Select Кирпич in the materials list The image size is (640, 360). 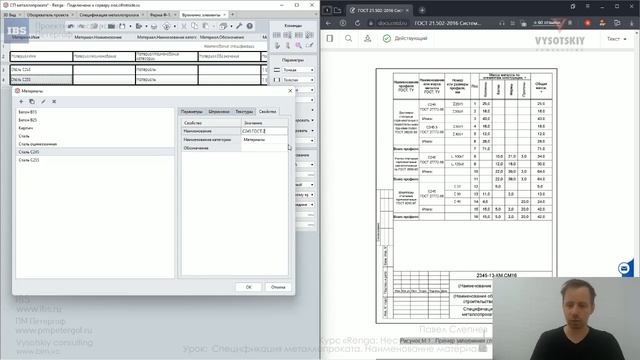[x=95, y=128]
